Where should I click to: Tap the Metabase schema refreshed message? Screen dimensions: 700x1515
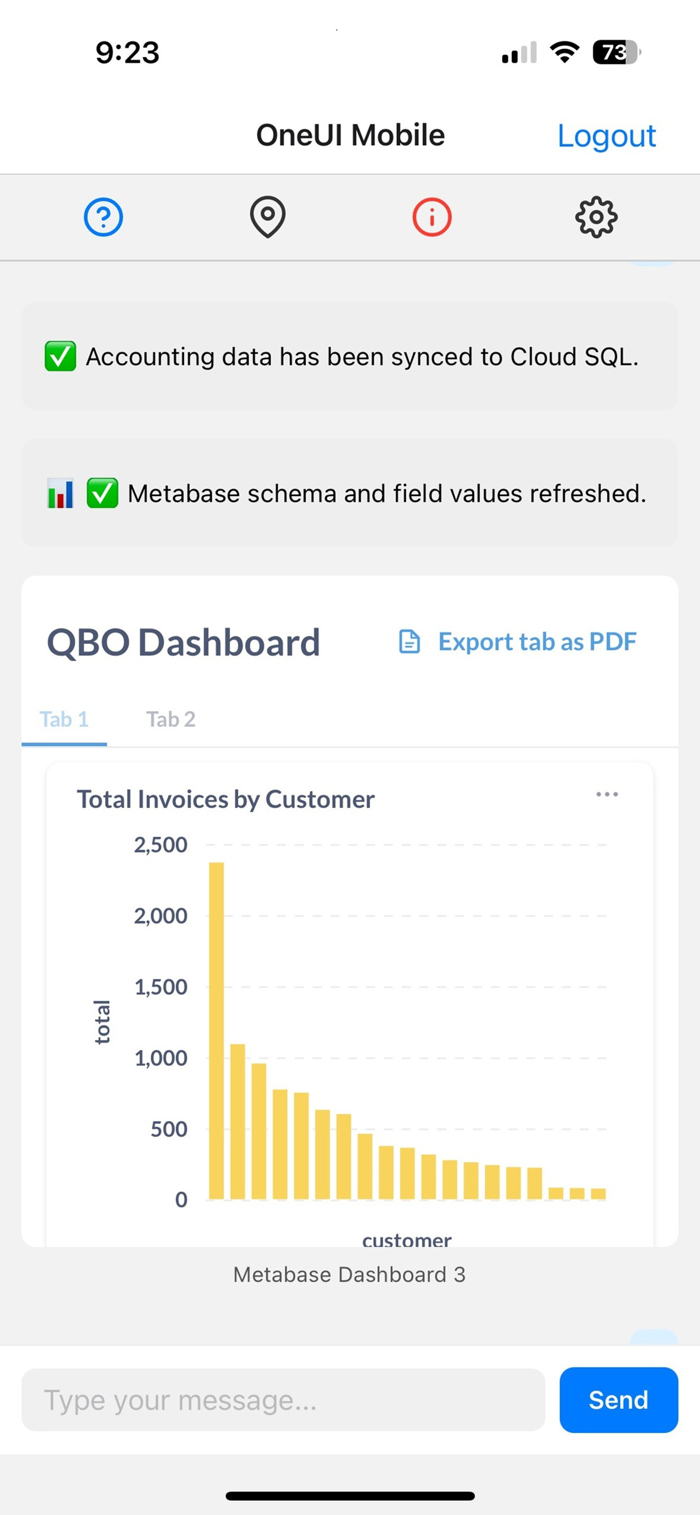pos(350,493)
